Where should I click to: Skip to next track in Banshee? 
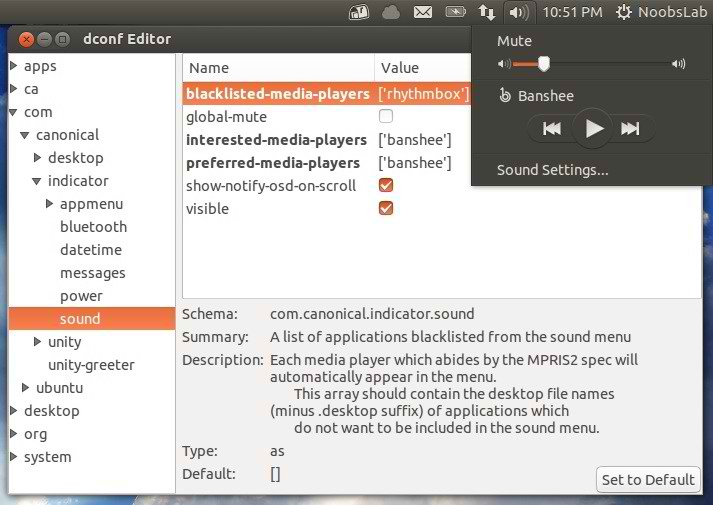pyautogui.click(x=630, y=129)
